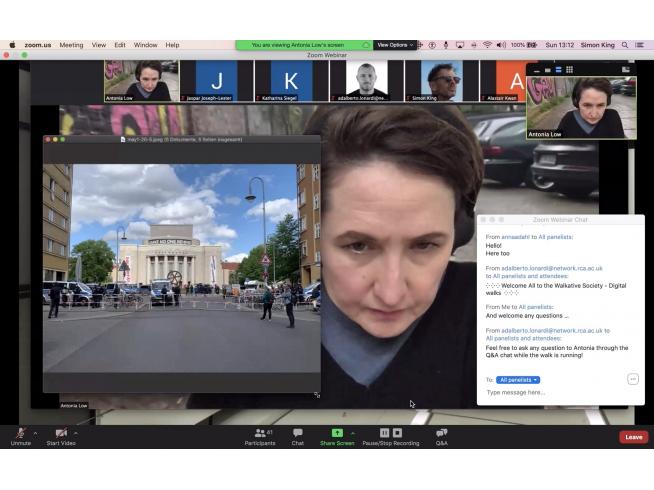Switch floating video to grid view
The image size is (654, 490).
click(570, 70)
